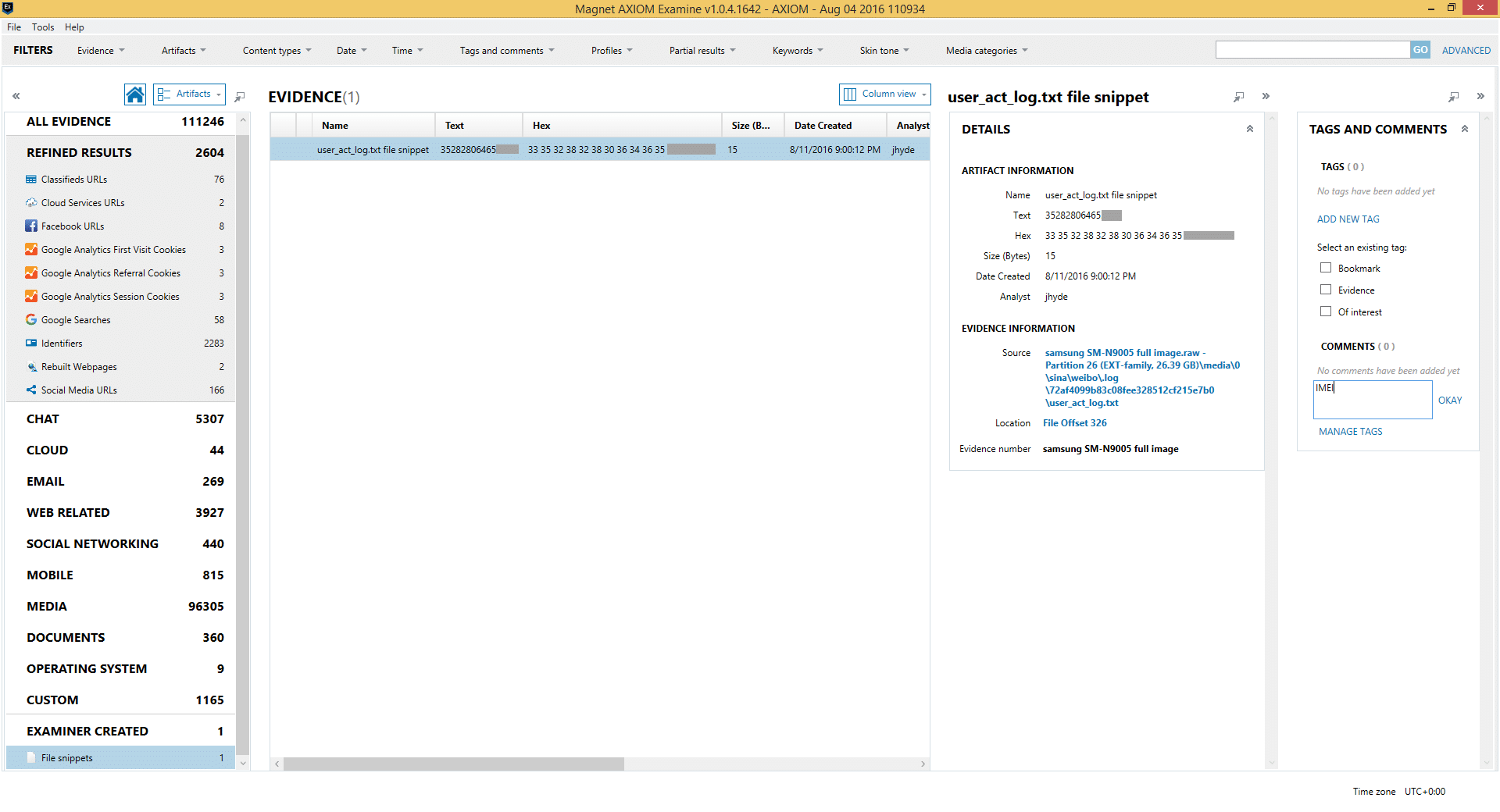Open the Artifacts filter dropdown
The height and width of the screenshot is (812, 1500).
pyautogui.click(x=184, y=51)
